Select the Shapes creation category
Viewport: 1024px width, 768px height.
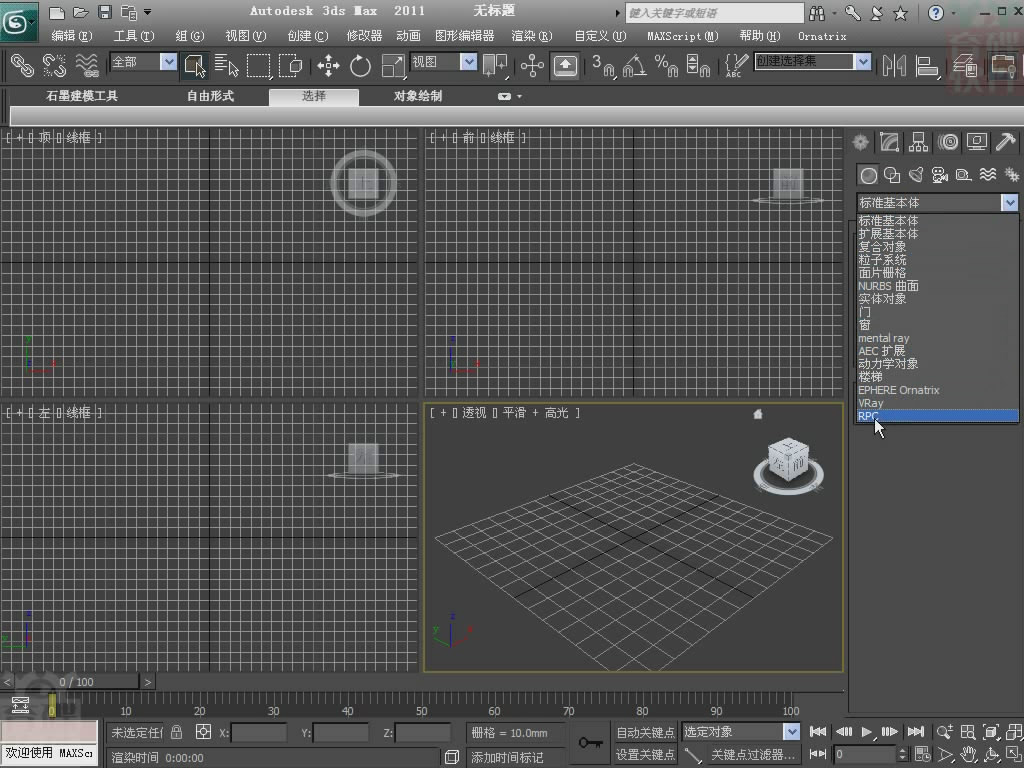(892, 175)
